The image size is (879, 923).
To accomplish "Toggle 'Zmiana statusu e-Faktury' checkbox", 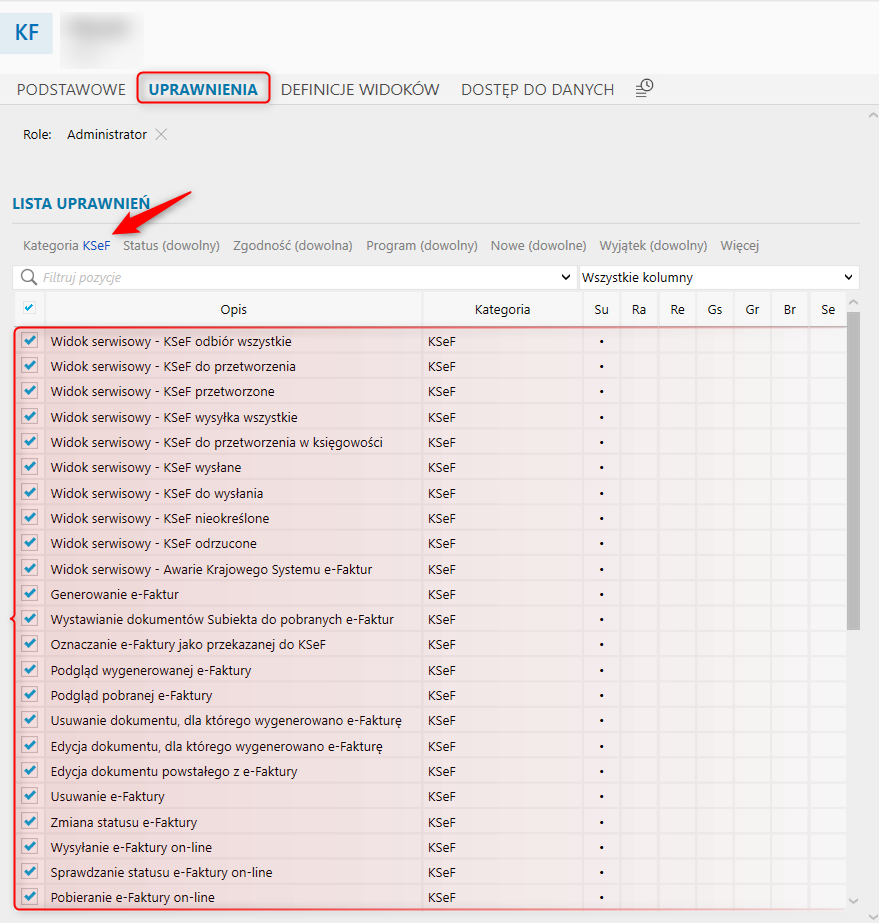I will point(29,821).
